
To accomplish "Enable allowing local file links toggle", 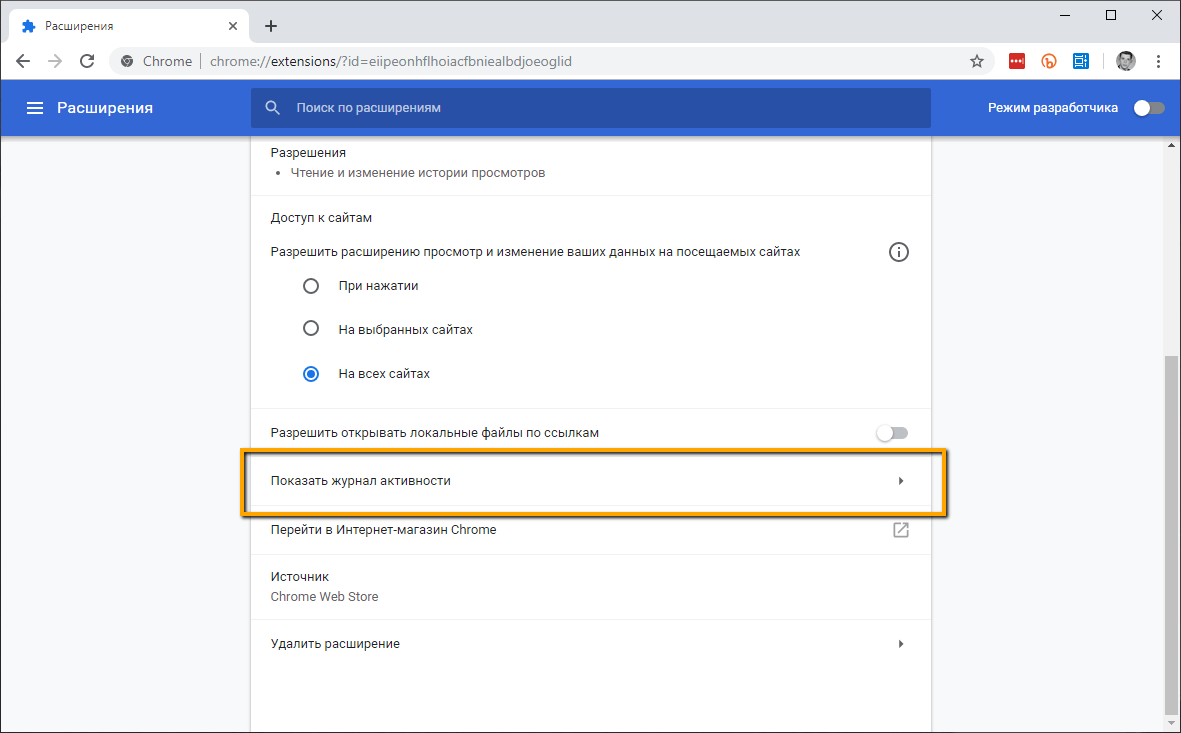I will pyautogui.click(x=891, y=433).
